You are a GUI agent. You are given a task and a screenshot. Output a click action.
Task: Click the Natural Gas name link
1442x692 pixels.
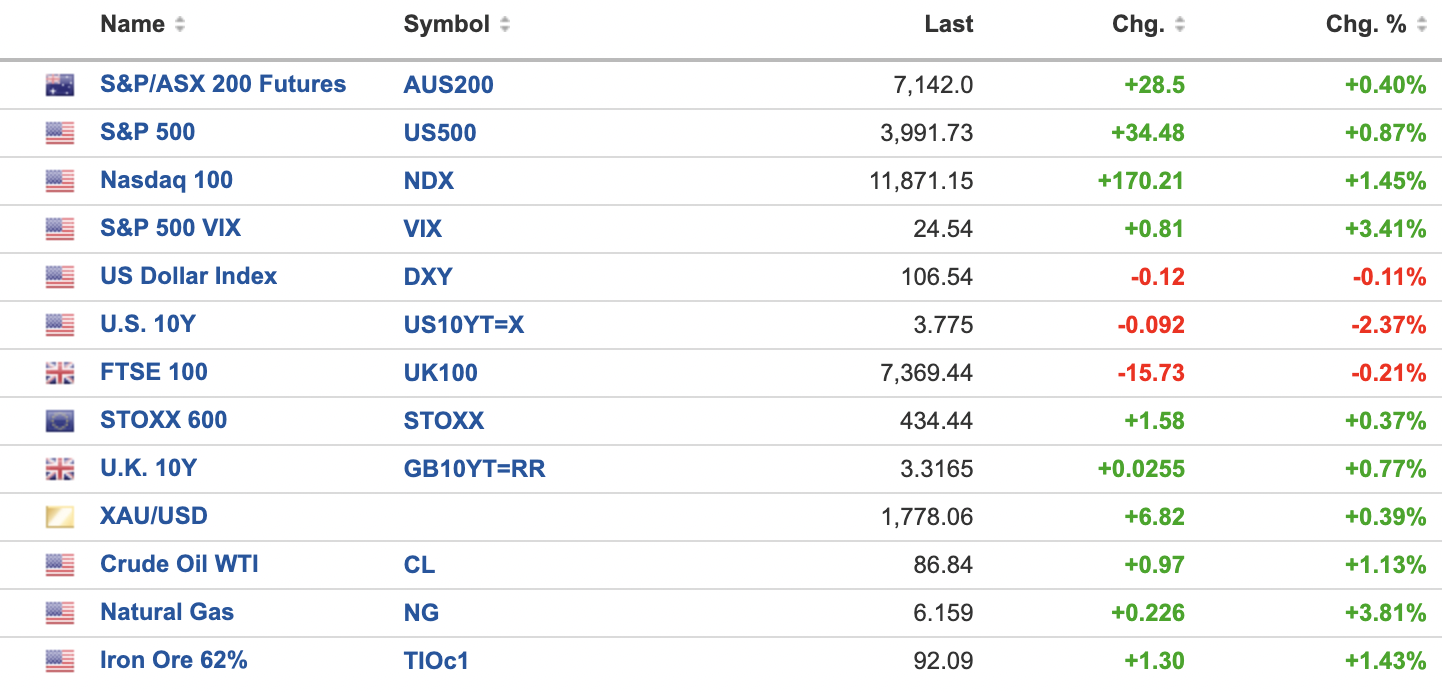click(166, 612)
